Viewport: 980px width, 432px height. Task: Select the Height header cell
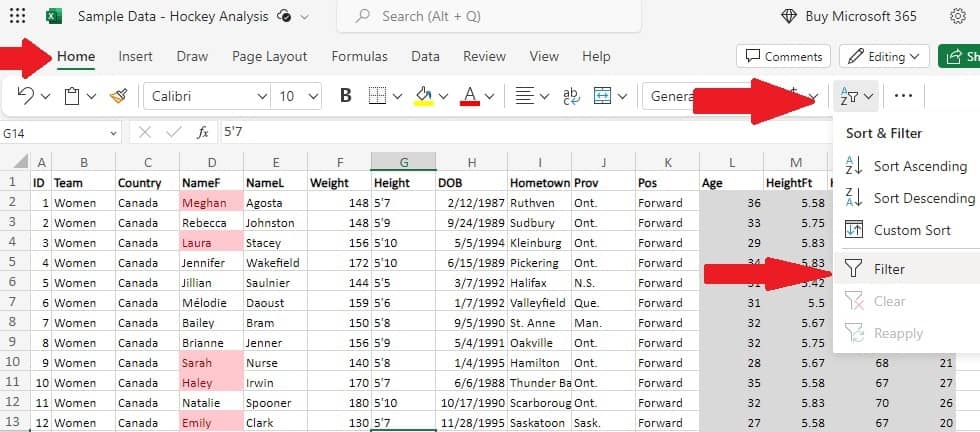(404, 183)
